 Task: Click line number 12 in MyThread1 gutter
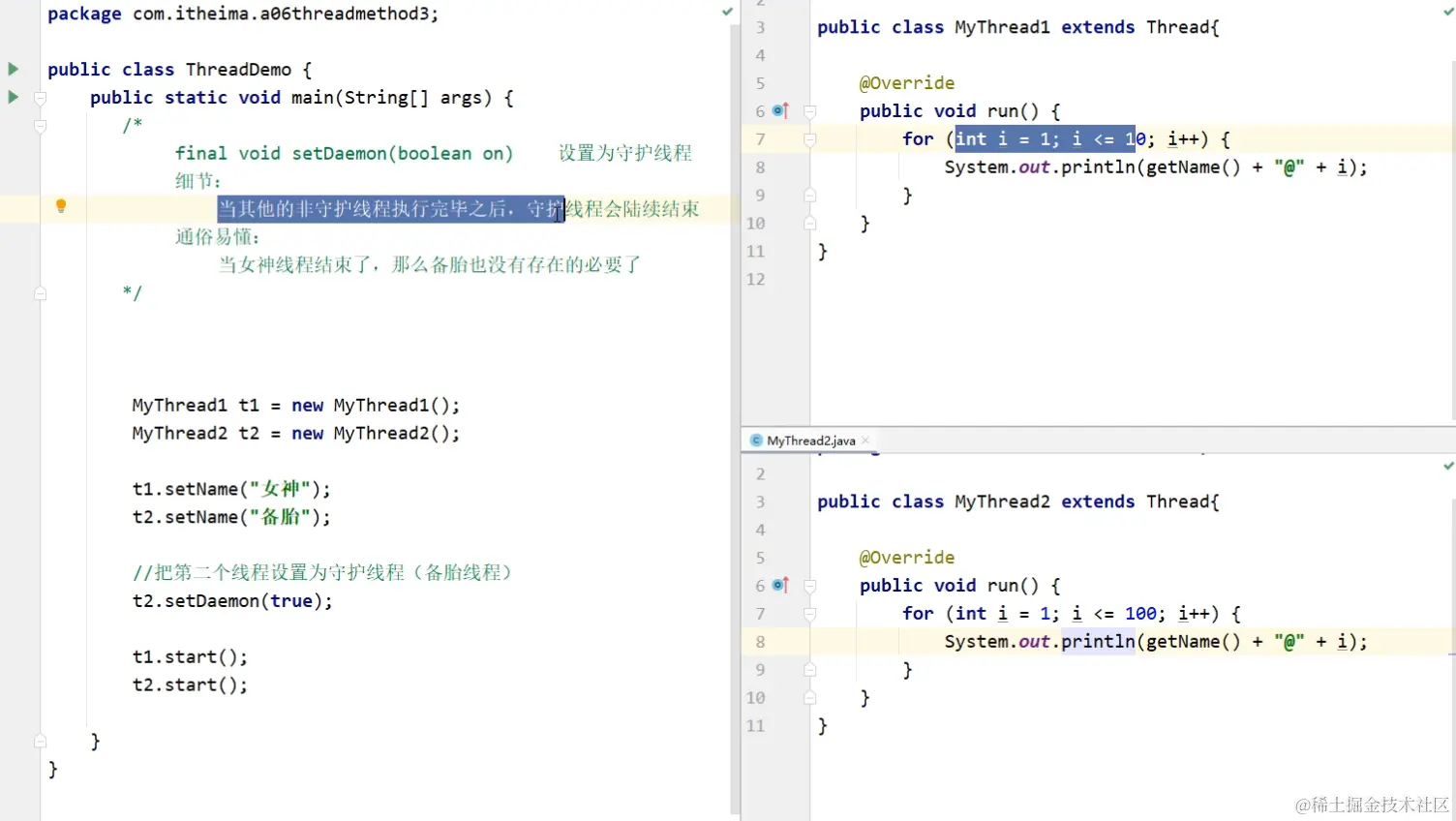click(x=755, y=279)
